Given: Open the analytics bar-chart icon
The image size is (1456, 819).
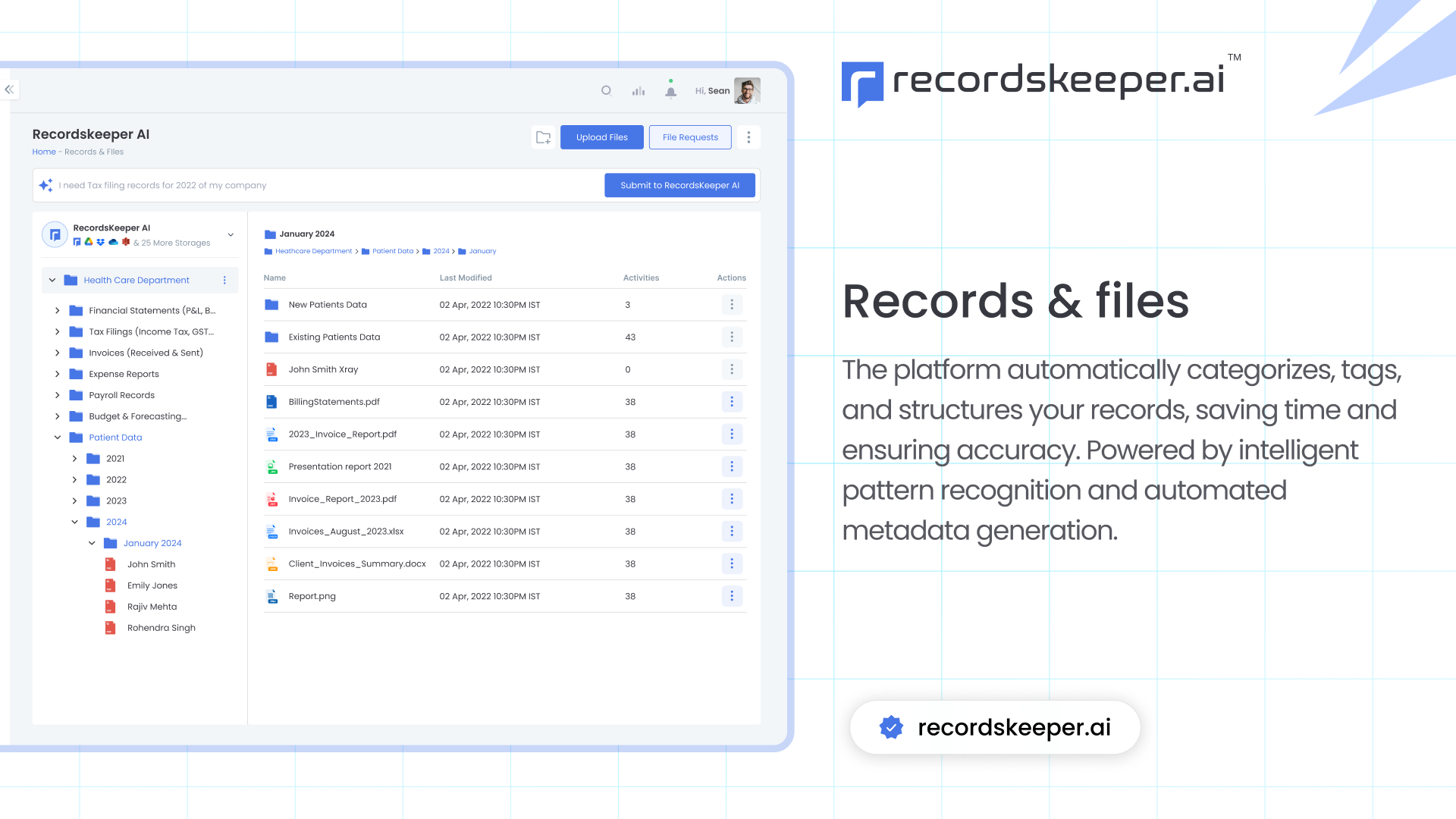Looking at the screenshot, I should click(x=638, y=90).
